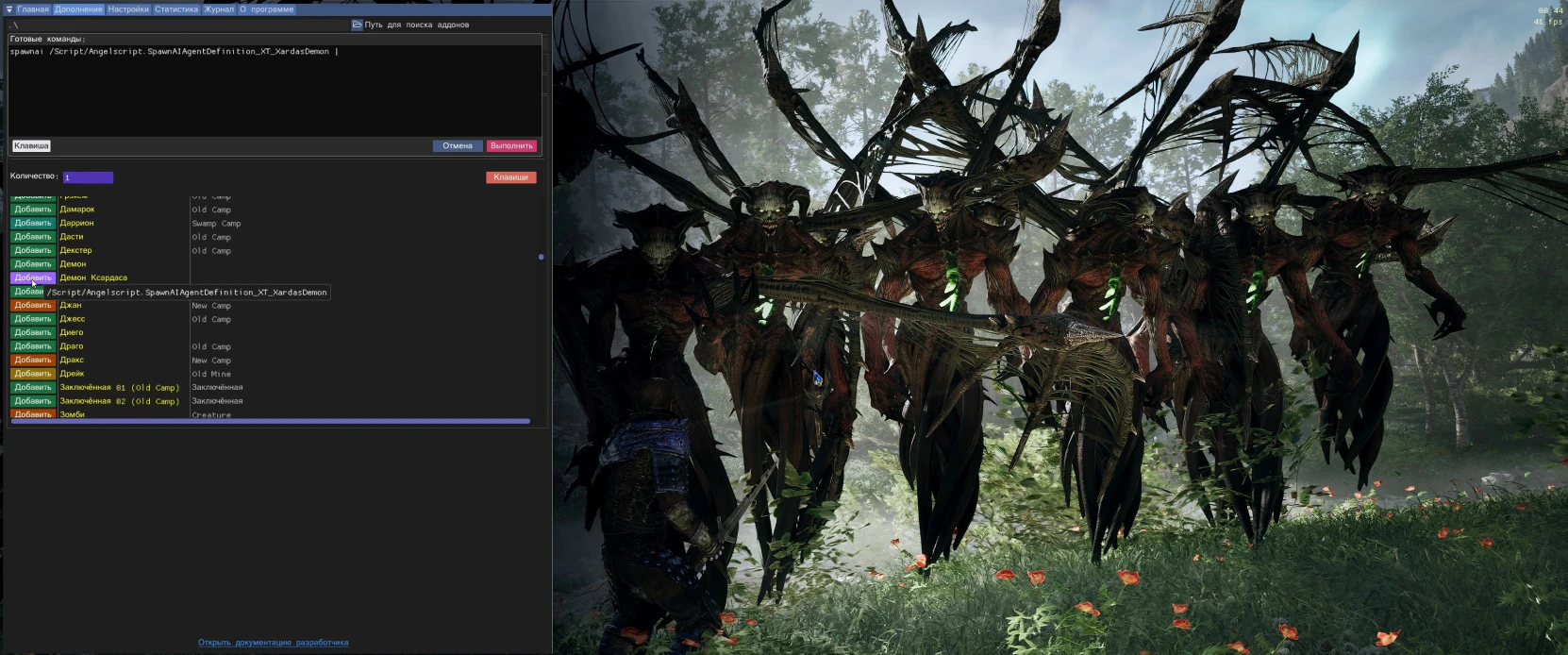Click Добавить next to Дрейк

click(33, 374)
